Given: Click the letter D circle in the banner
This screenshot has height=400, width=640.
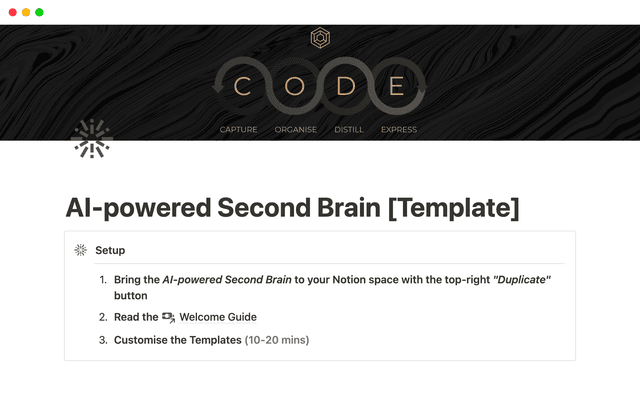Looking at the screenshot, I should 346,87.
